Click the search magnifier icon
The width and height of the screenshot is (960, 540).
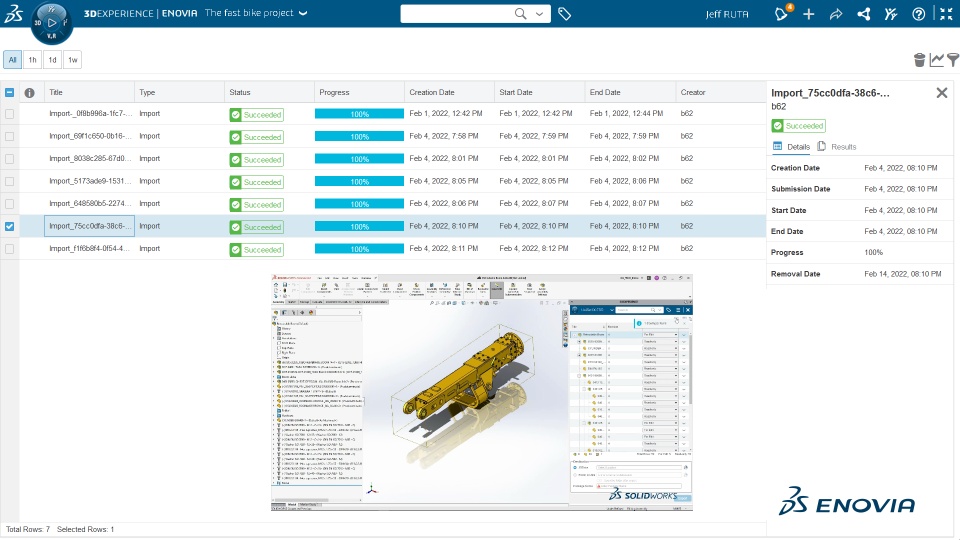[x=520, y=13]
